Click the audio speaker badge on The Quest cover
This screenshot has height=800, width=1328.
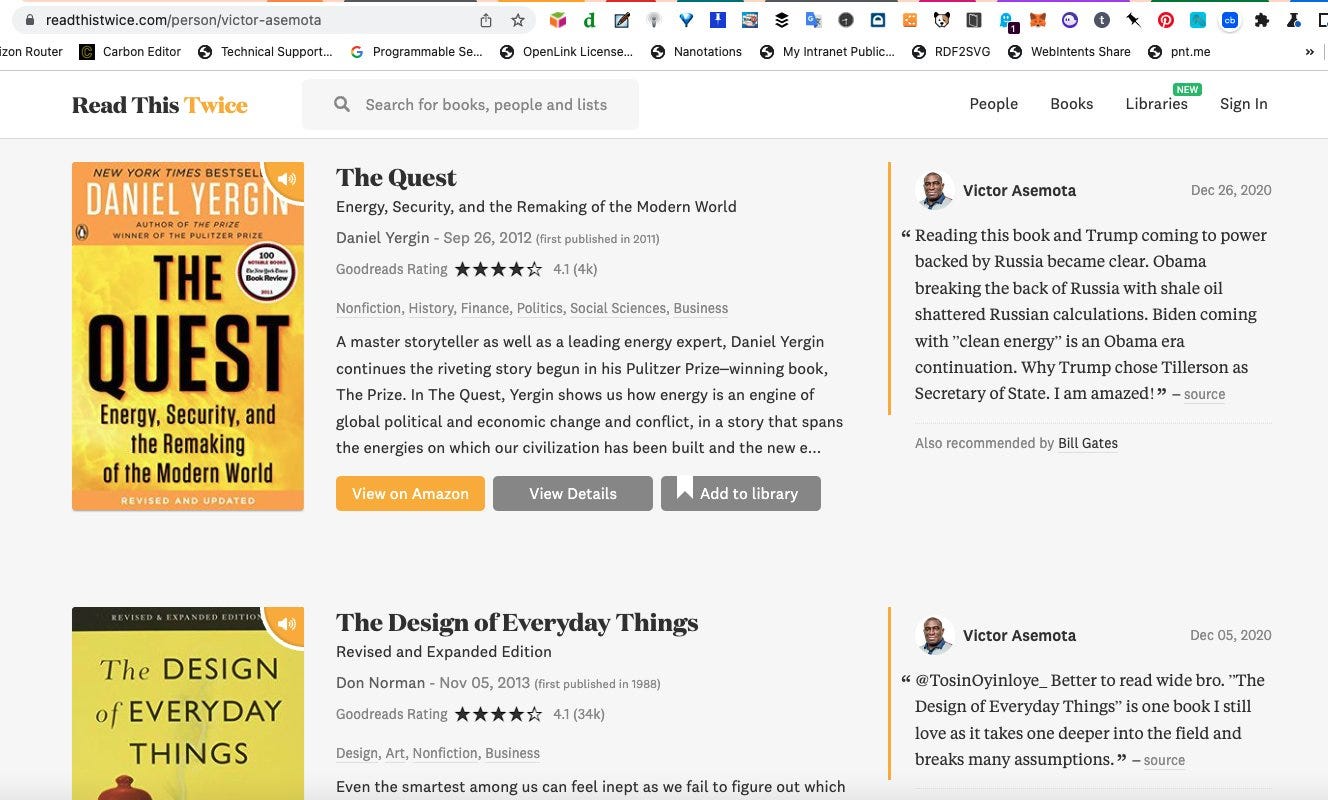[287, 179]
